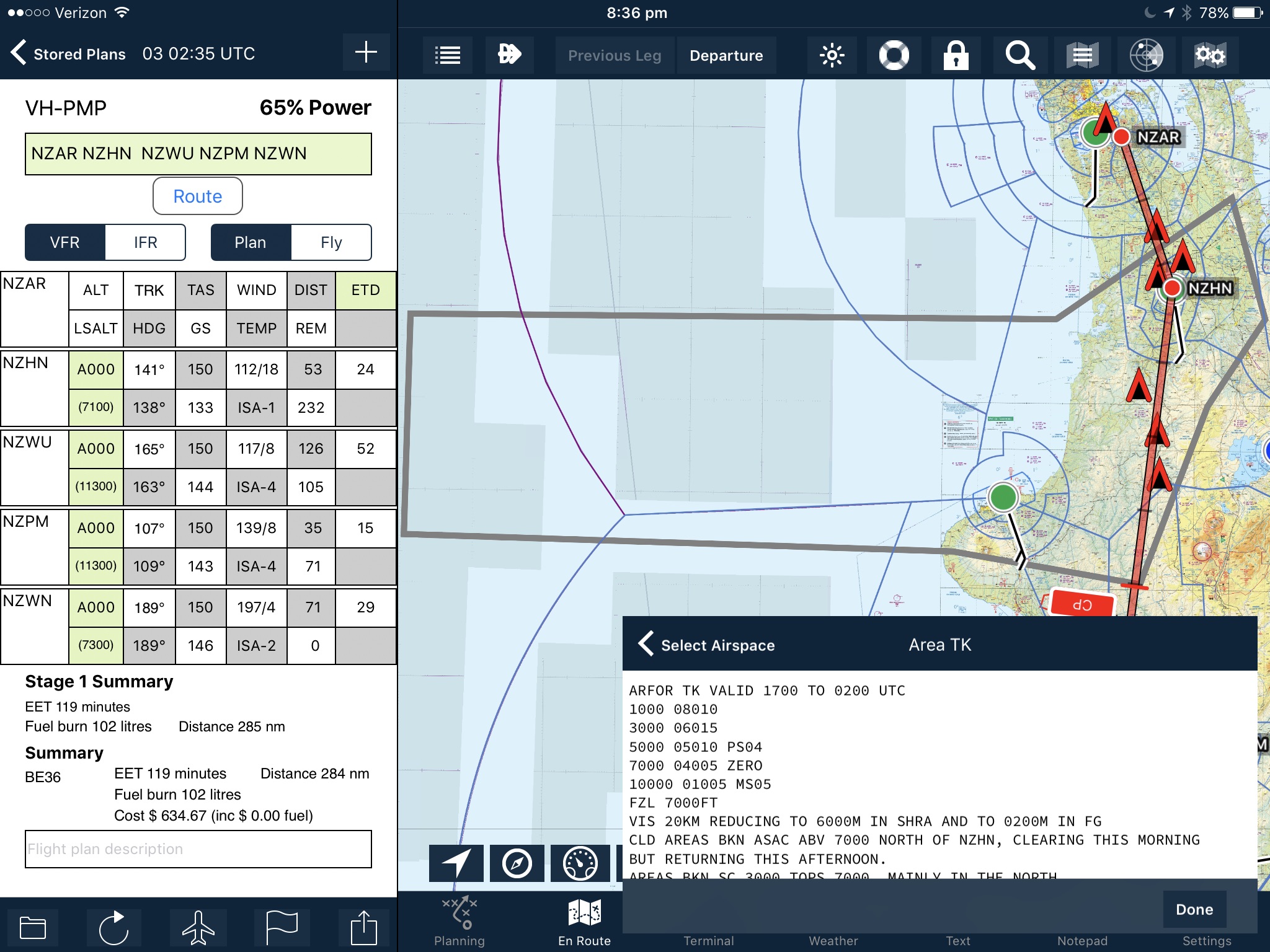The height and width of the screenshot is (952, 1270).
Task: Open the Planning tab
Action: pyautogui.click(x=460, y=922)
